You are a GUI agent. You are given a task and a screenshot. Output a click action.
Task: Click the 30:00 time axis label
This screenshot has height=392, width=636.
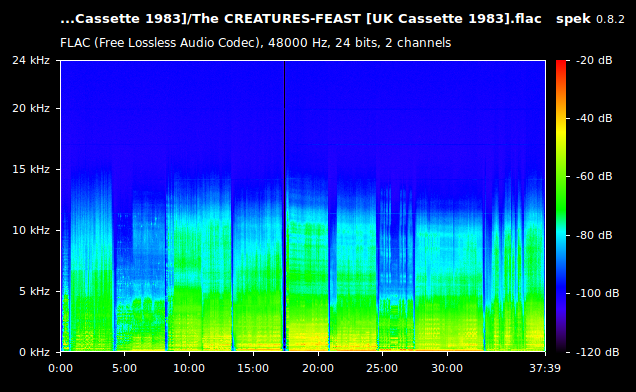(x=447, y=368)
